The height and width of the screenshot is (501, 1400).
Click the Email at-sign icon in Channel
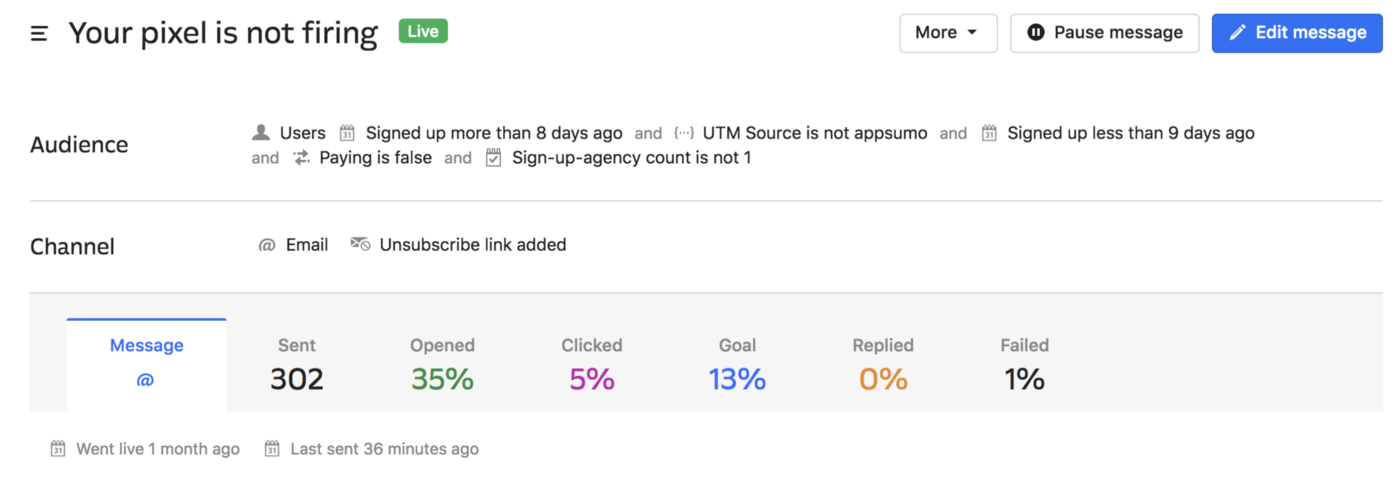267,245
